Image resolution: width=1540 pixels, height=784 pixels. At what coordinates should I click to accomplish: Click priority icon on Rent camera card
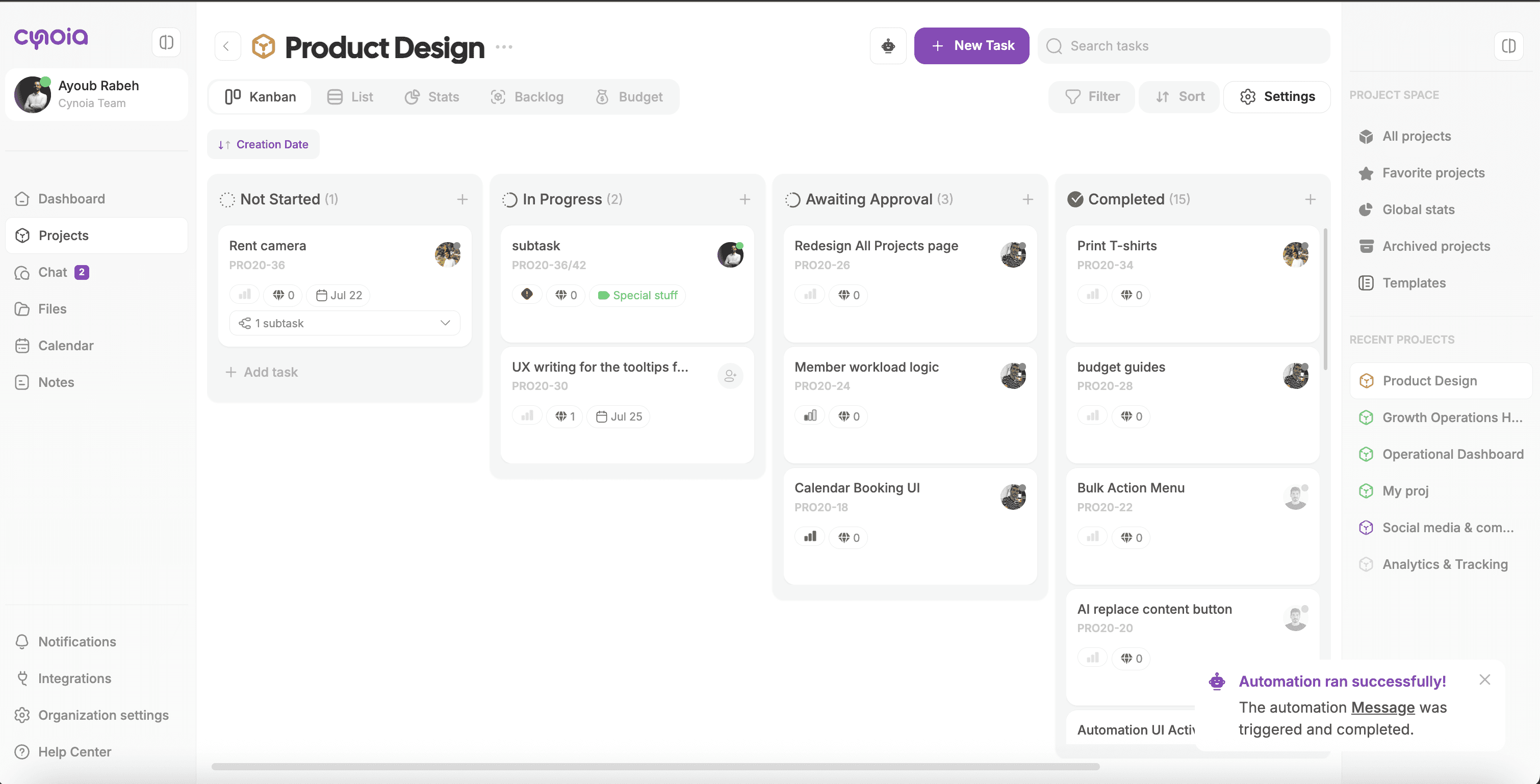point(244,295)
